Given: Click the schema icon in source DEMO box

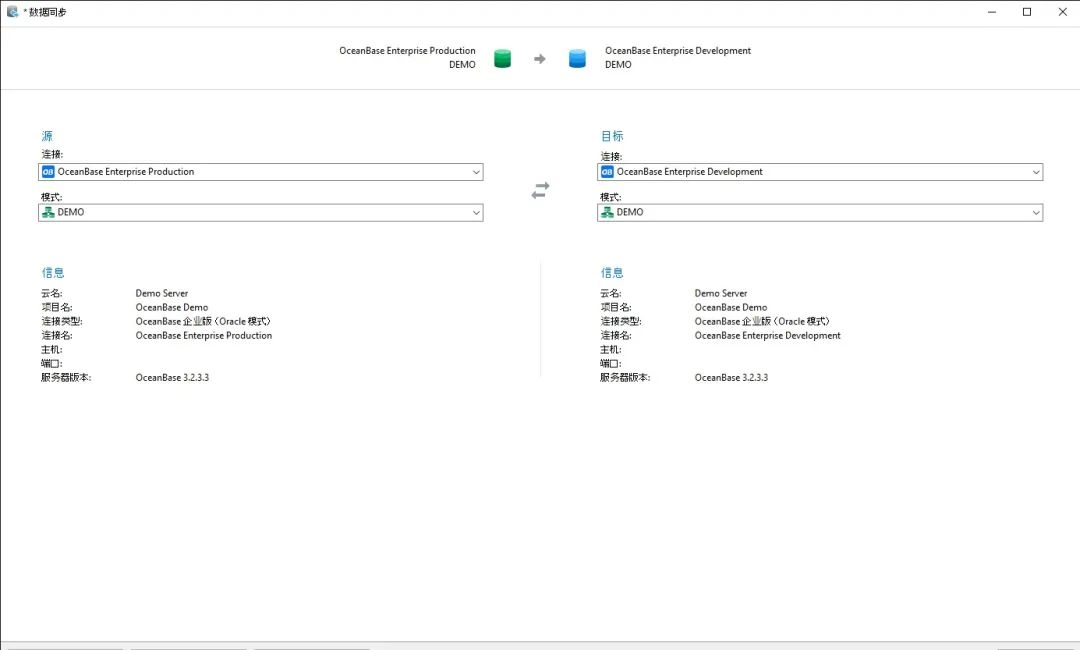Looking at the screenshot, I should click(x=48, y=213).
